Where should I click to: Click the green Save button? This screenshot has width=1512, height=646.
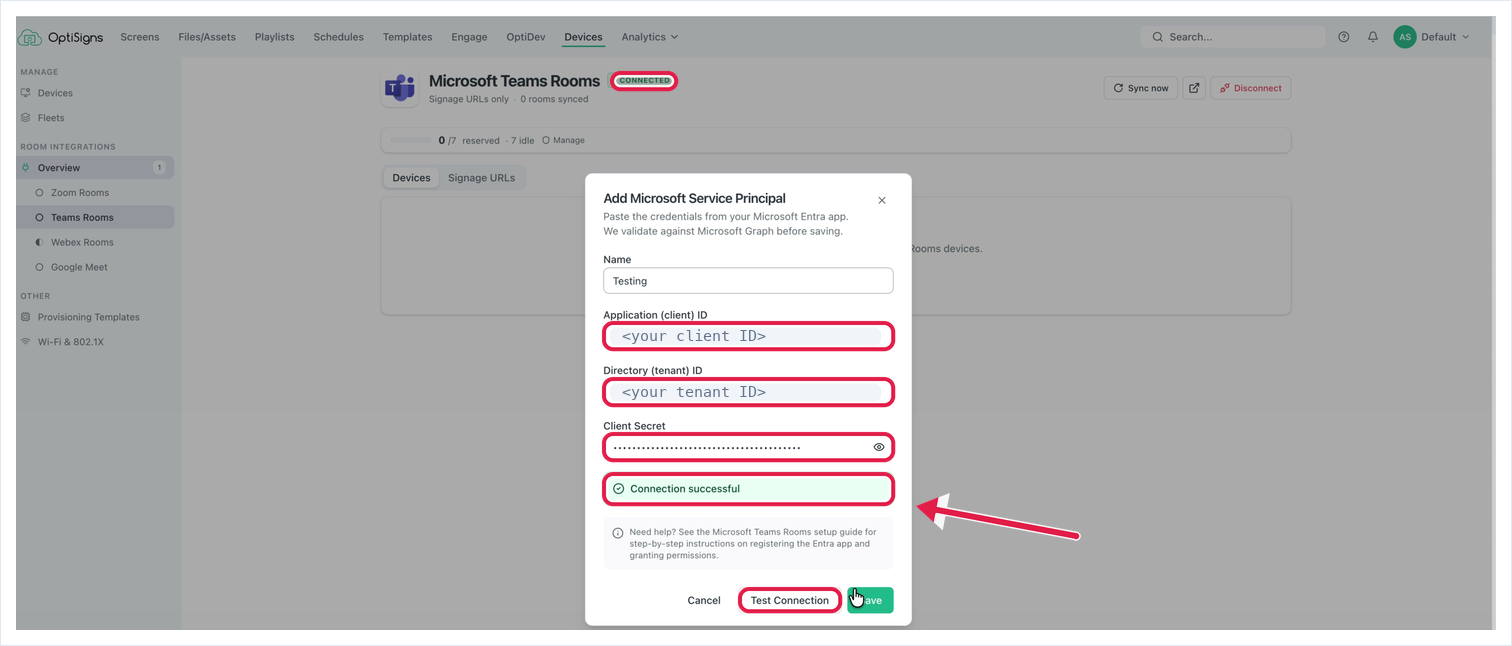870,600
